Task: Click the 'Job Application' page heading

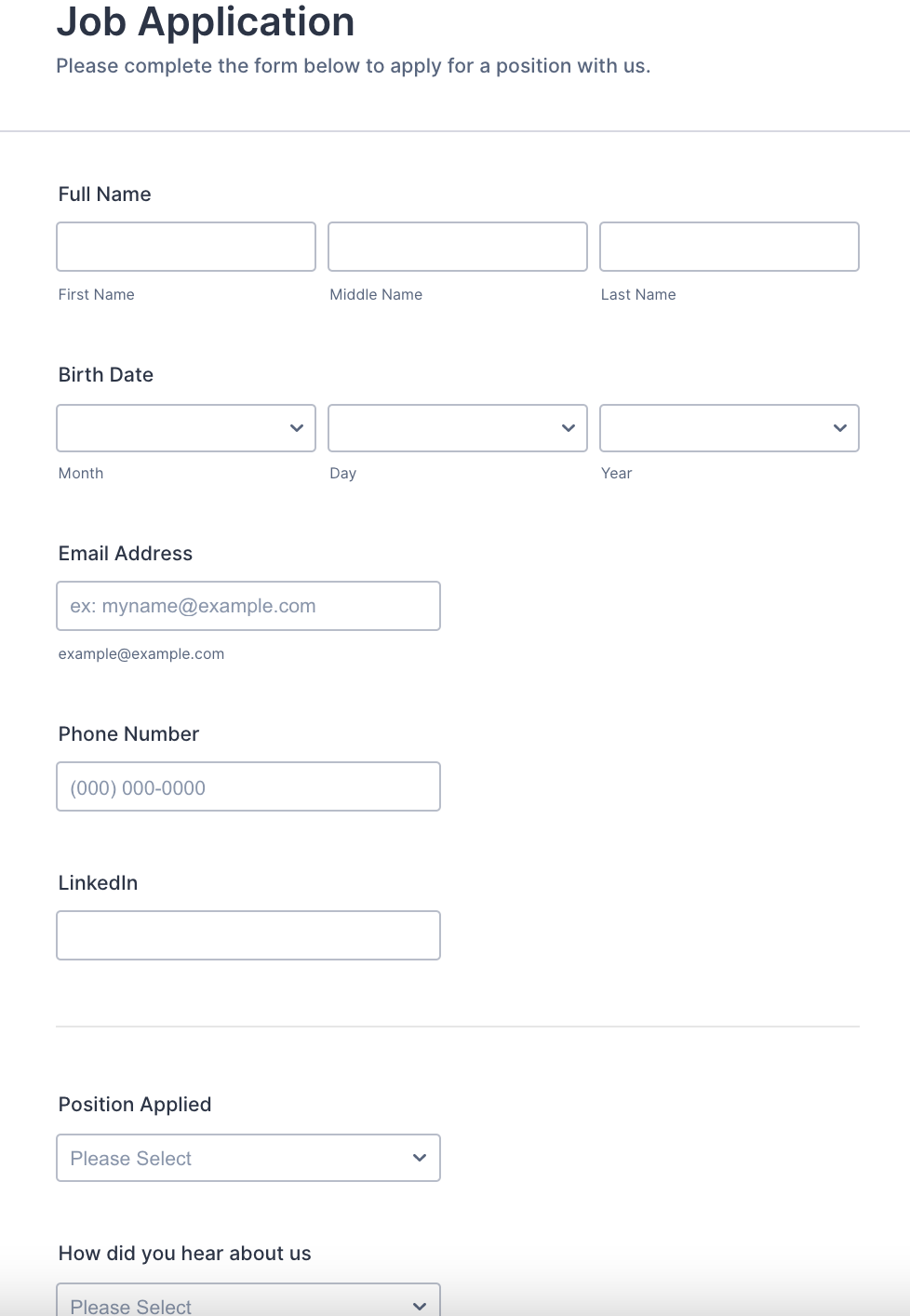Action: [206, 22]
